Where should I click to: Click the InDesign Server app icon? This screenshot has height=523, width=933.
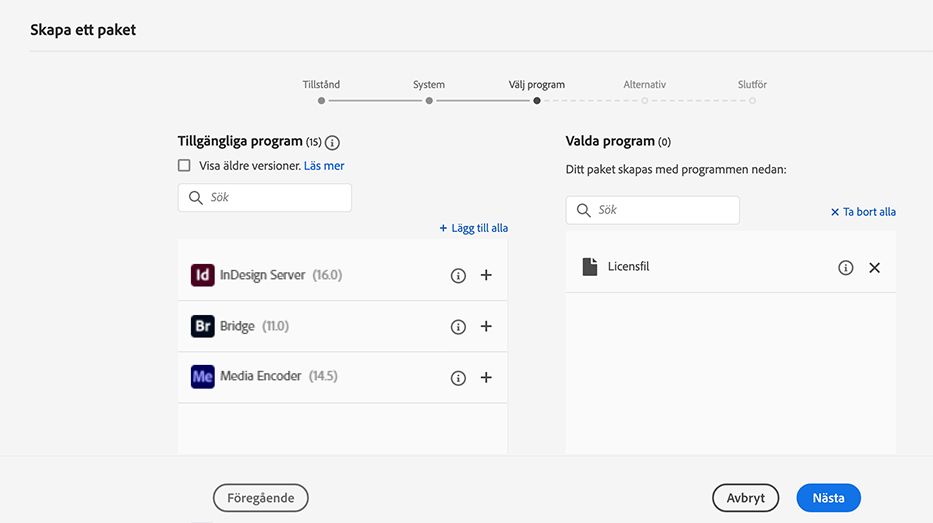(x=203, y=275)
